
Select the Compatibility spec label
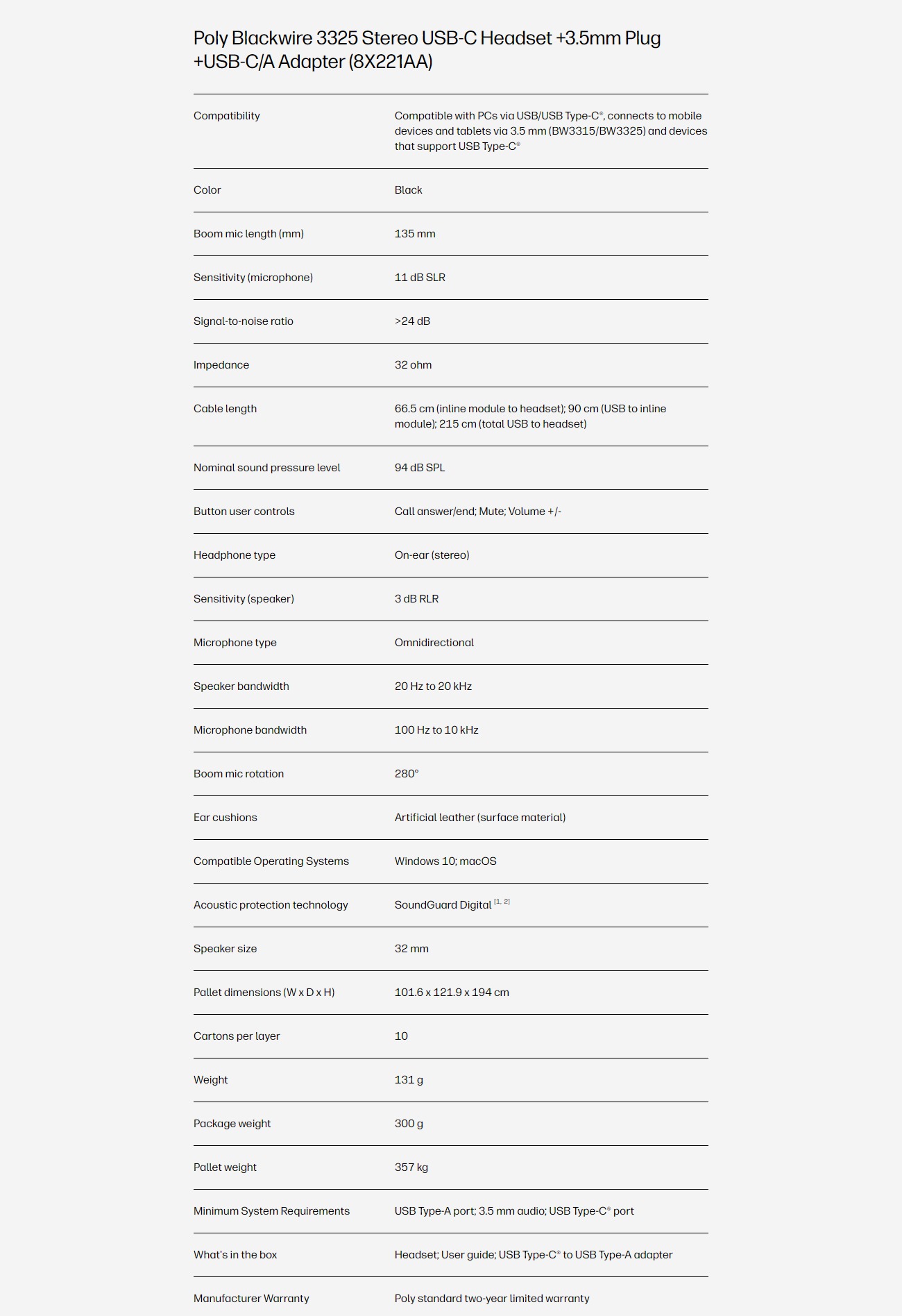click(226, 116)
